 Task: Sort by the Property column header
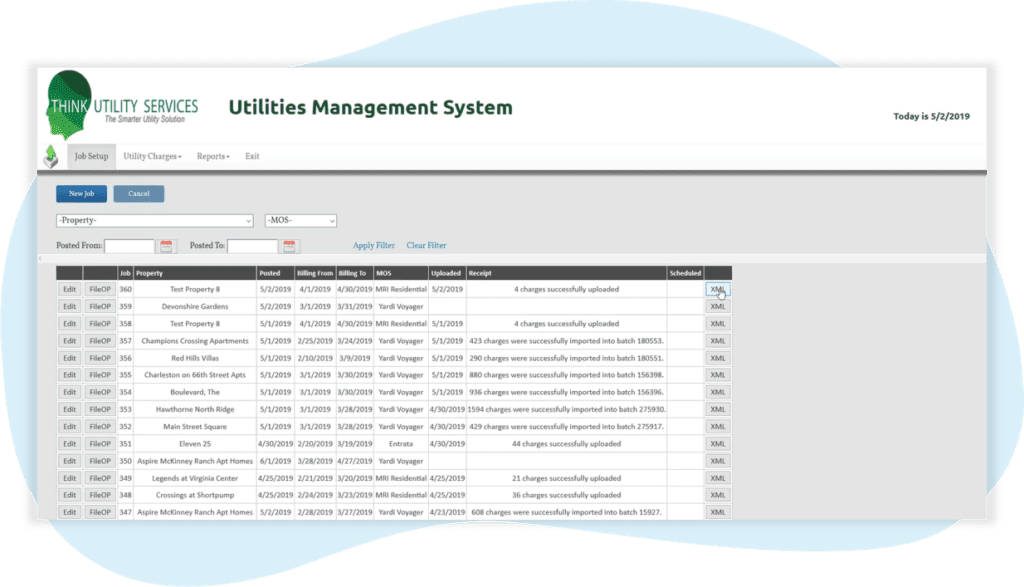(x=150, y=273)
